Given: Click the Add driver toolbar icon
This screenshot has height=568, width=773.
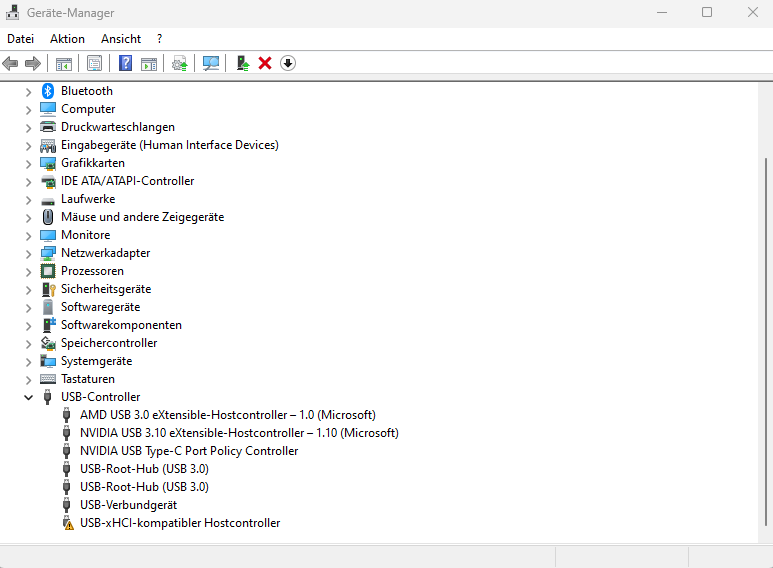Looking at the screenshot, I should (243, 63).
